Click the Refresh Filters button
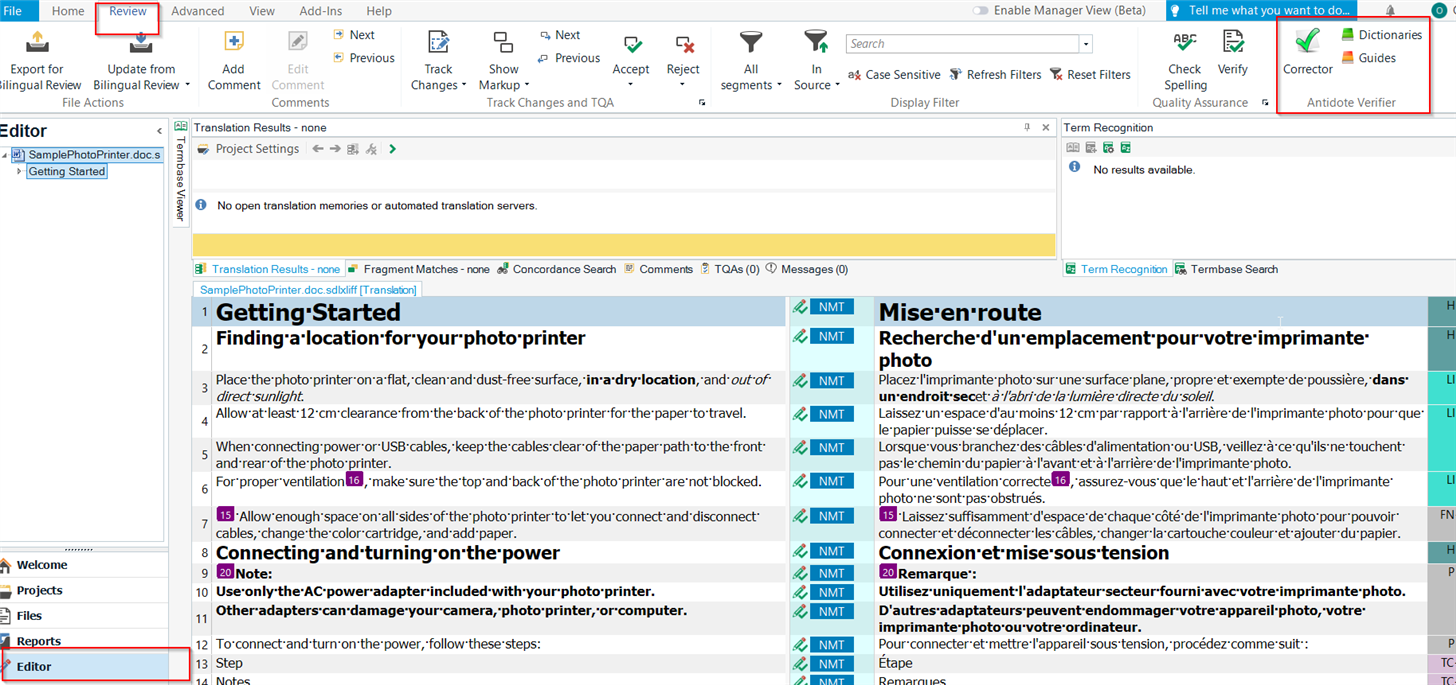Image resolution: width=1456 pixels, height=685 pixels. click(x=995, y=75)
